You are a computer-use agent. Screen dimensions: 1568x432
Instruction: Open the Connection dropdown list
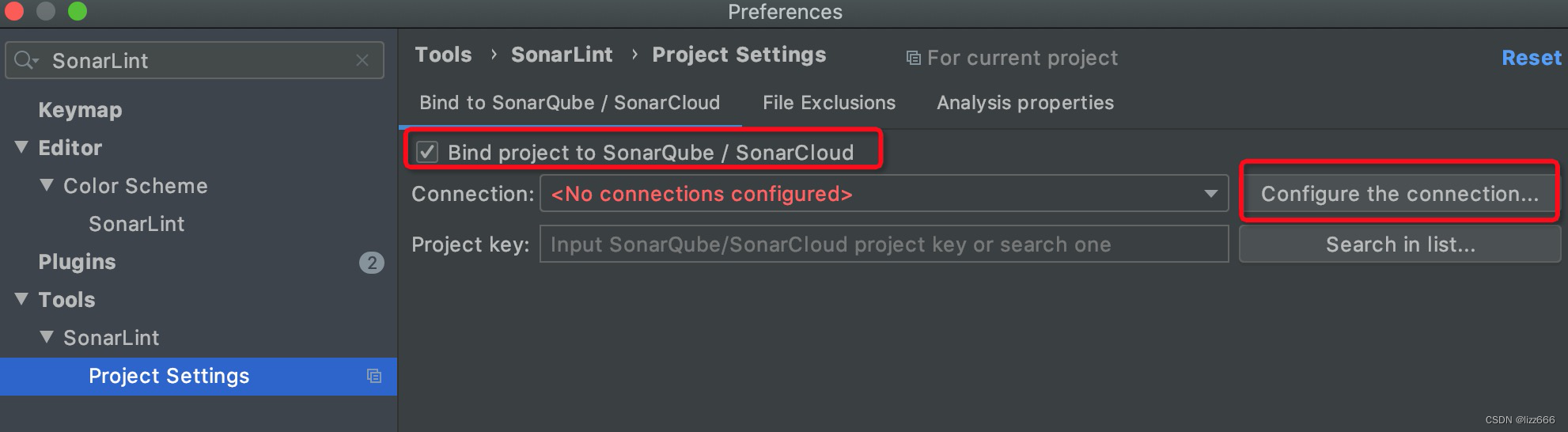[884, 194]
